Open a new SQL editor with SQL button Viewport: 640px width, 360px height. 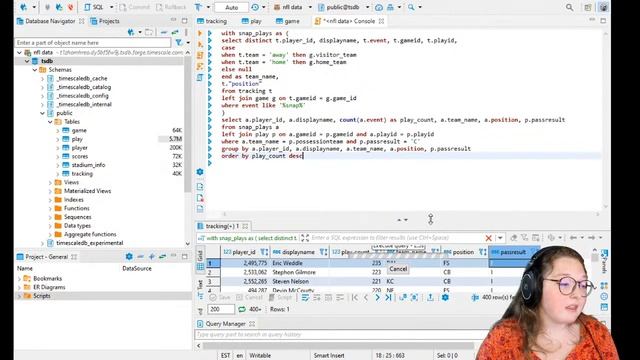[x=94, y=7]
